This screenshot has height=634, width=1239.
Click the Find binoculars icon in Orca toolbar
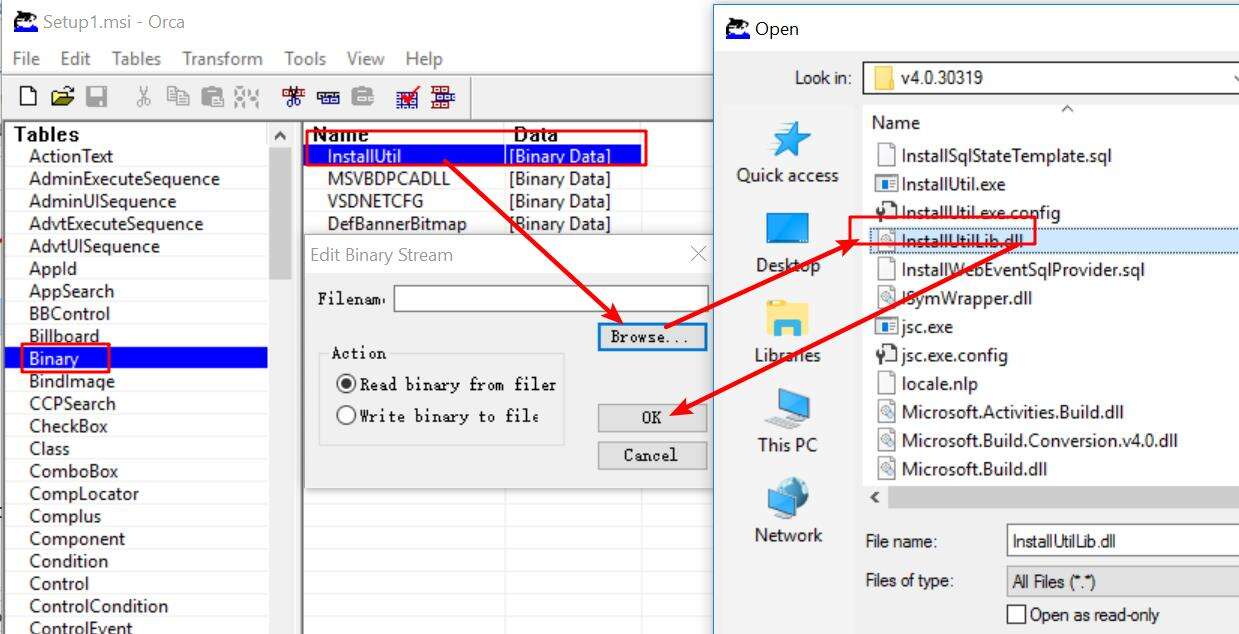(x=246, y=97)
